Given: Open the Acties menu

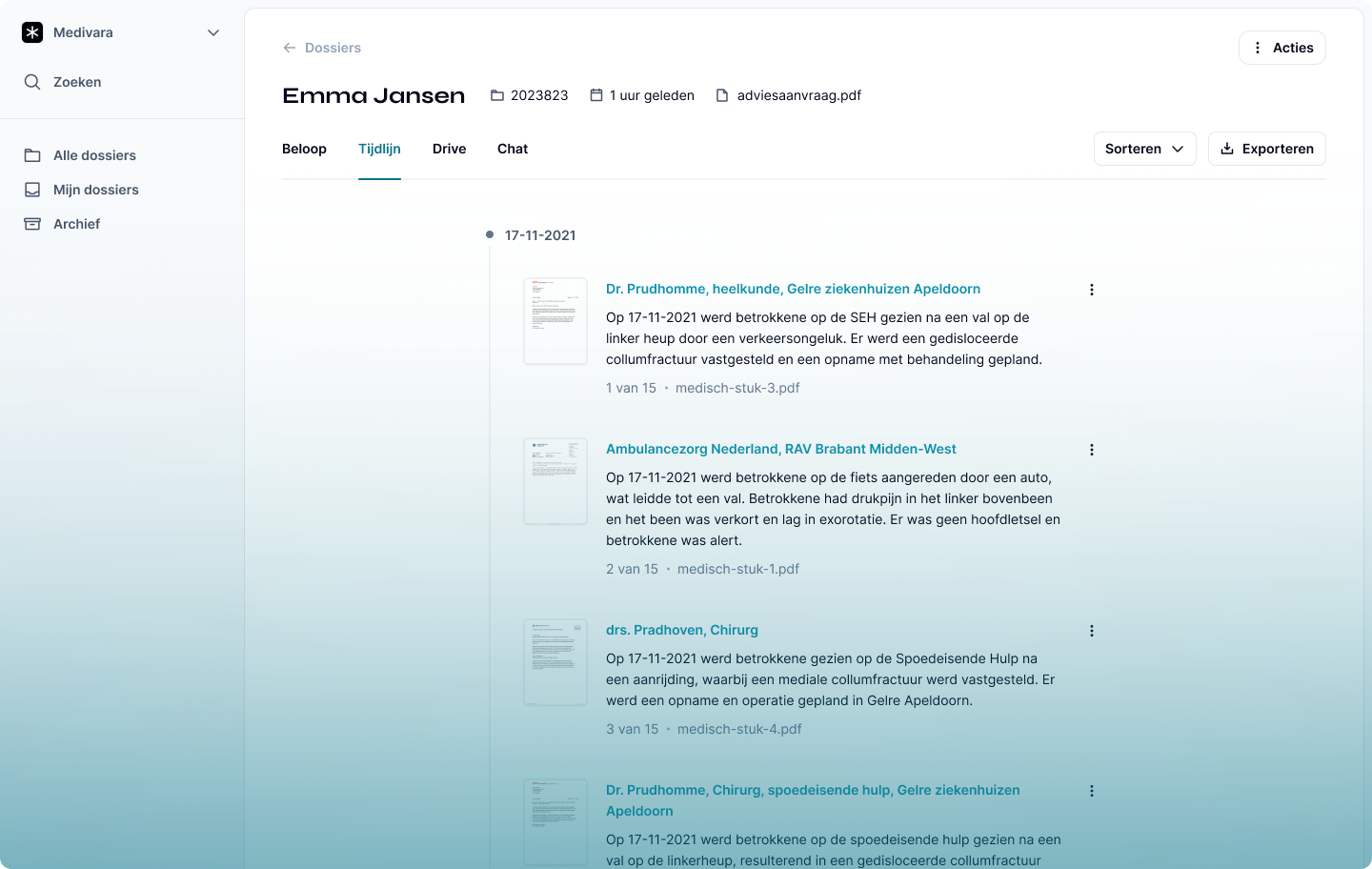Looking at the screenshot, I should [x=1281, y=47].
